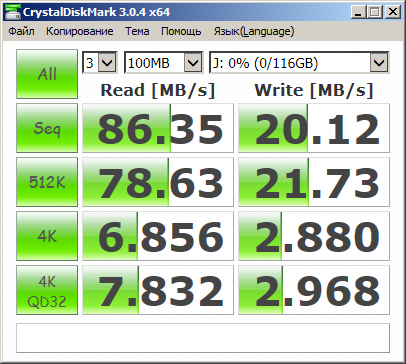This screenshot has height=364, width=406.
Task: Click the Write [MB/s] column header
Action: [x=314, y=90]
